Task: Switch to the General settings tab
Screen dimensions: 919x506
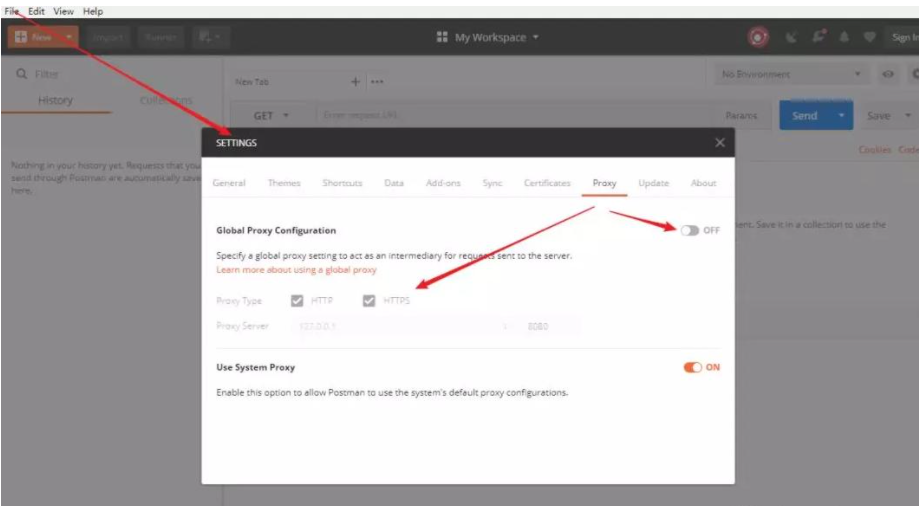Action: coord(229,183)
